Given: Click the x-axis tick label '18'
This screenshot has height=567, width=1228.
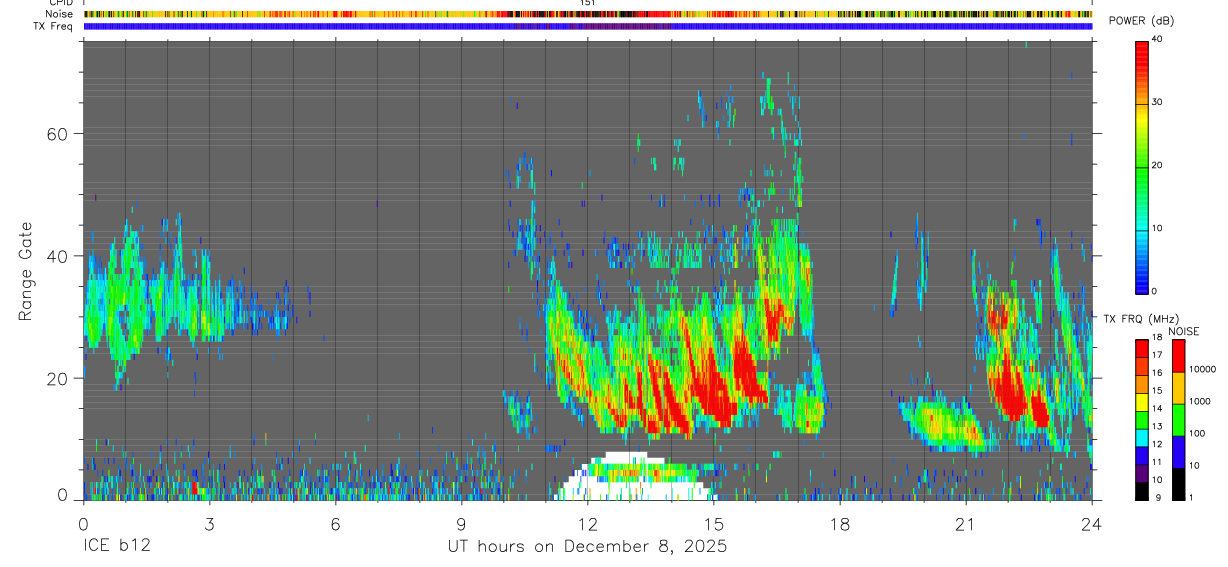Looking at the screenshot, I should 839,523.
